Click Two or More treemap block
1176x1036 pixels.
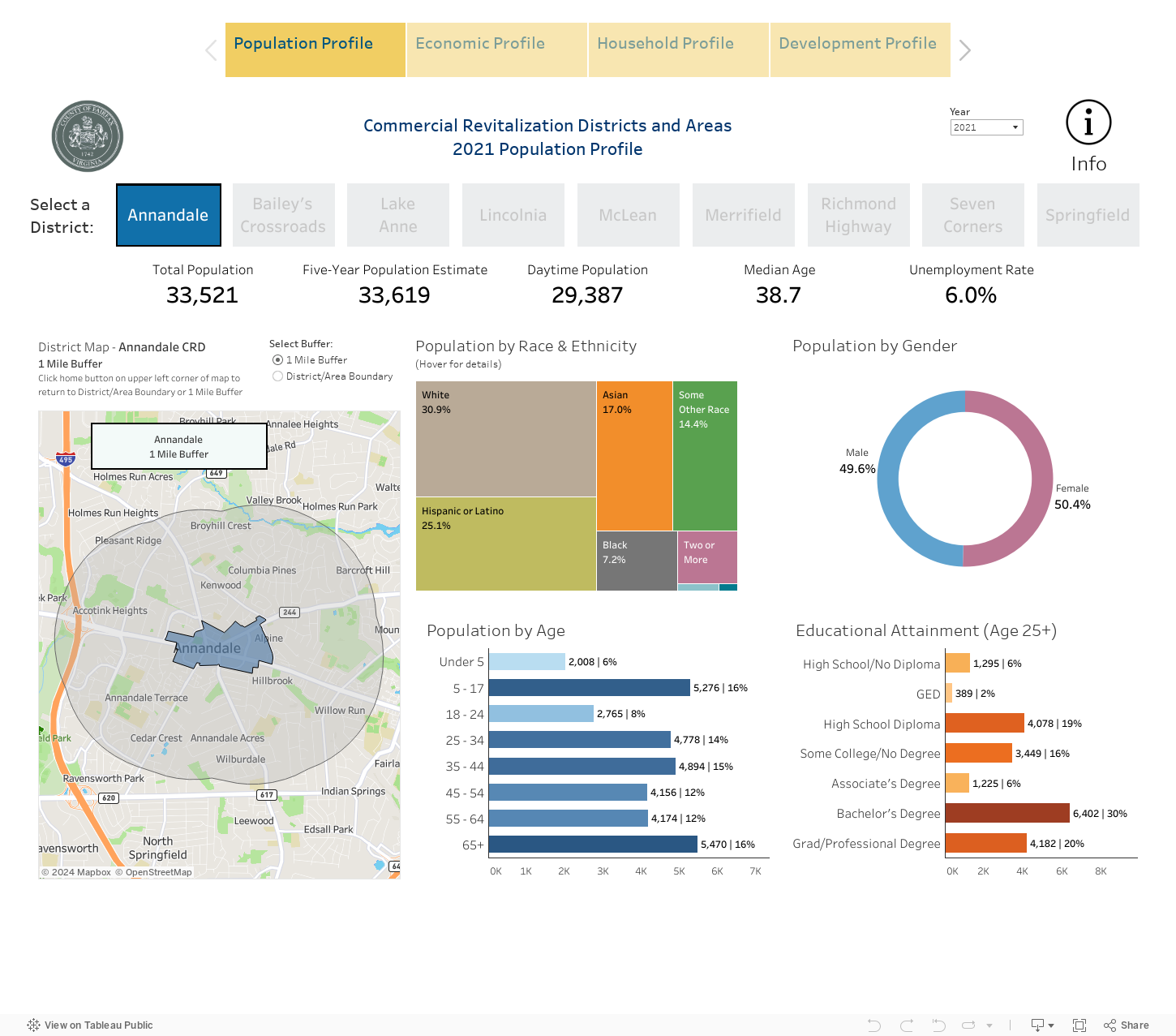tap(707, 557)
